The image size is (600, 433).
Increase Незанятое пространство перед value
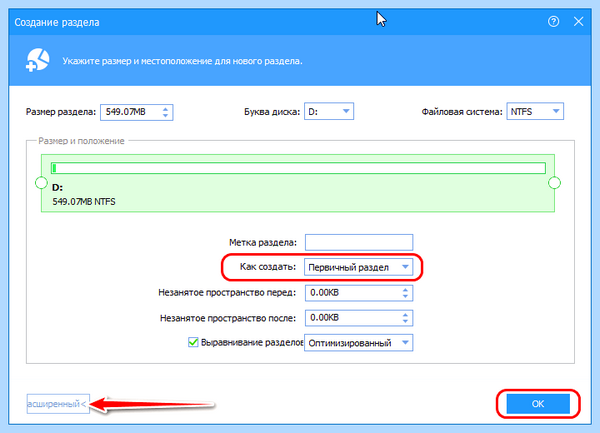(x=405, y=290)
